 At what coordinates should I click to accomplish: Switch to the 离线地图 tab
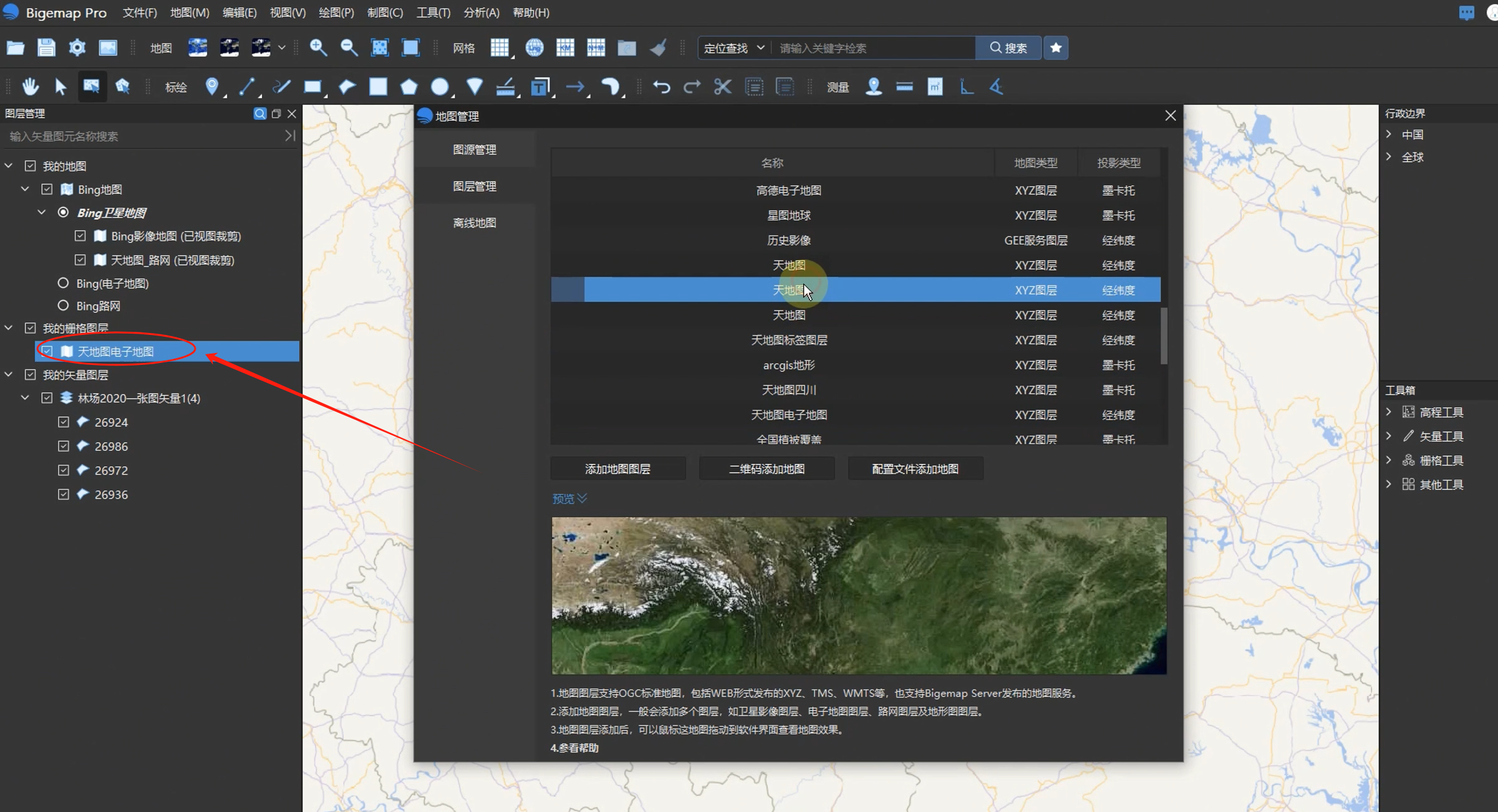(x=474, y=223)
